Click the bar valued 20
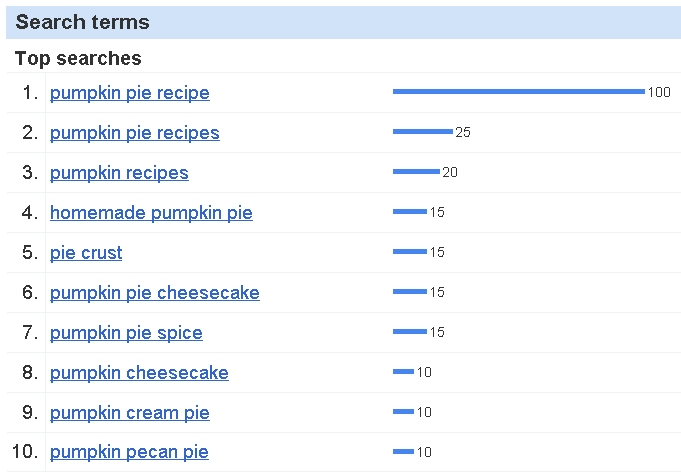The width and height of the screenshot is (681, 473). (416, 171)
